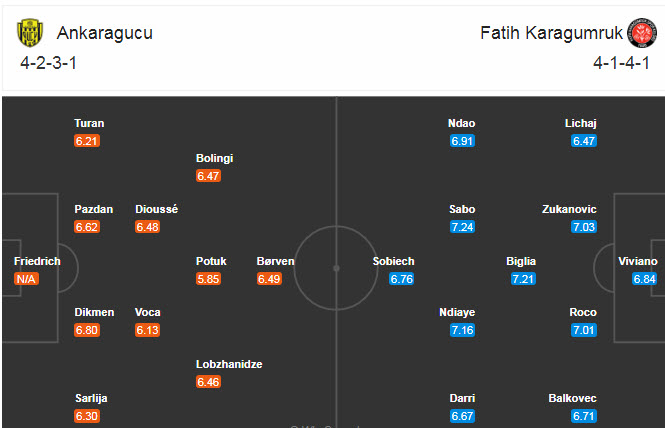Click Sabo's 7.24 rating badge
The height and width of the screenshot is (428, 665).
pyautogui.click(x=462, y=227)
